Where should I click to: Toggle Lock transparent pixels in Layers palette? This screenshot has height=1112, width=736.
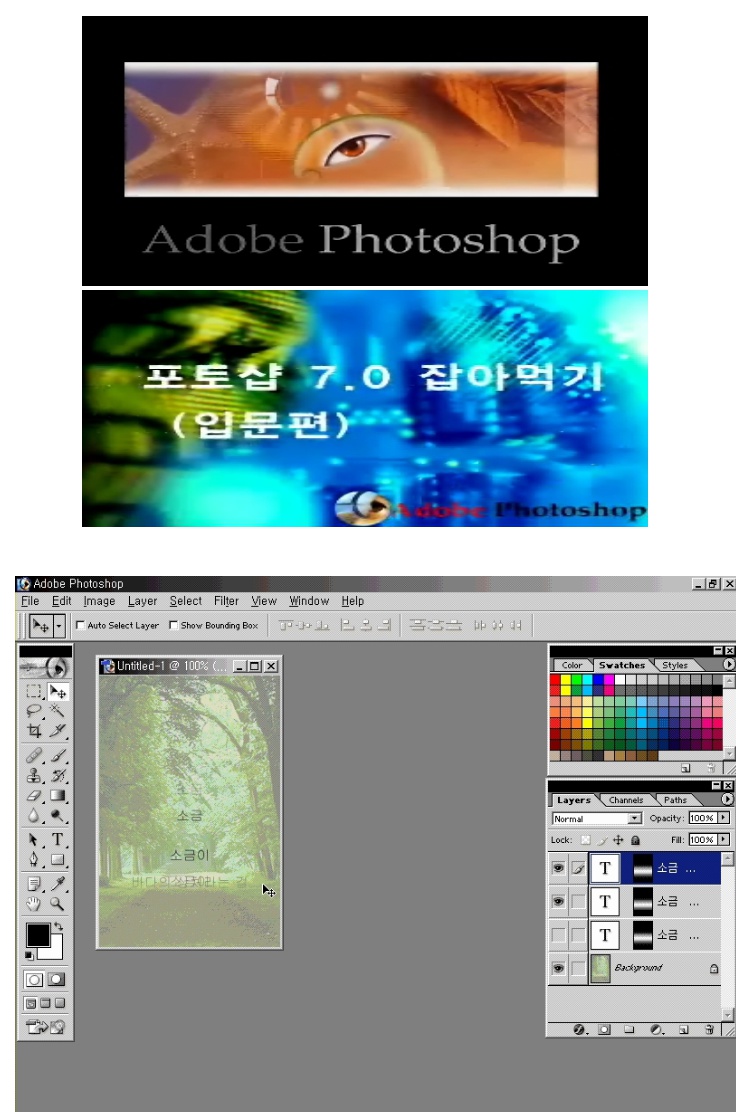(586, 840)
